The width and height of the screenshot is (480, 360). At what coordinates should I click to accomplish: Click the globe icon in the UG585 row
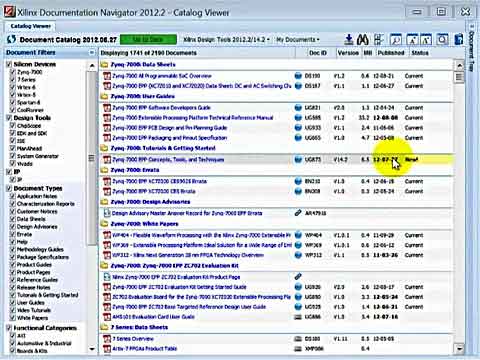tap(298, 118)
